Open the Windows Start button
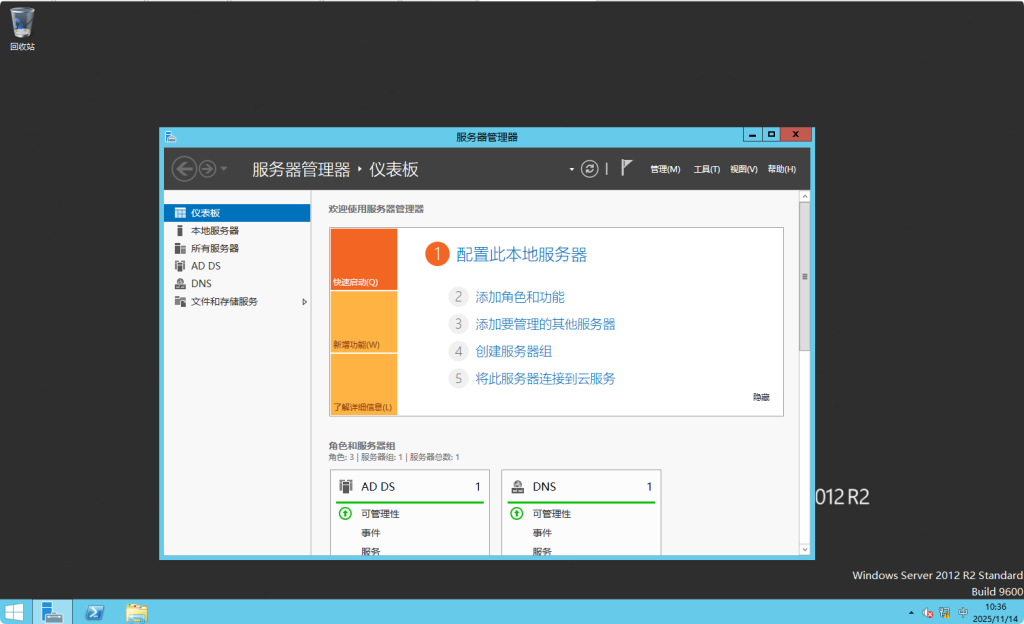The image size is (1024, 624). (x=13, y=612)
